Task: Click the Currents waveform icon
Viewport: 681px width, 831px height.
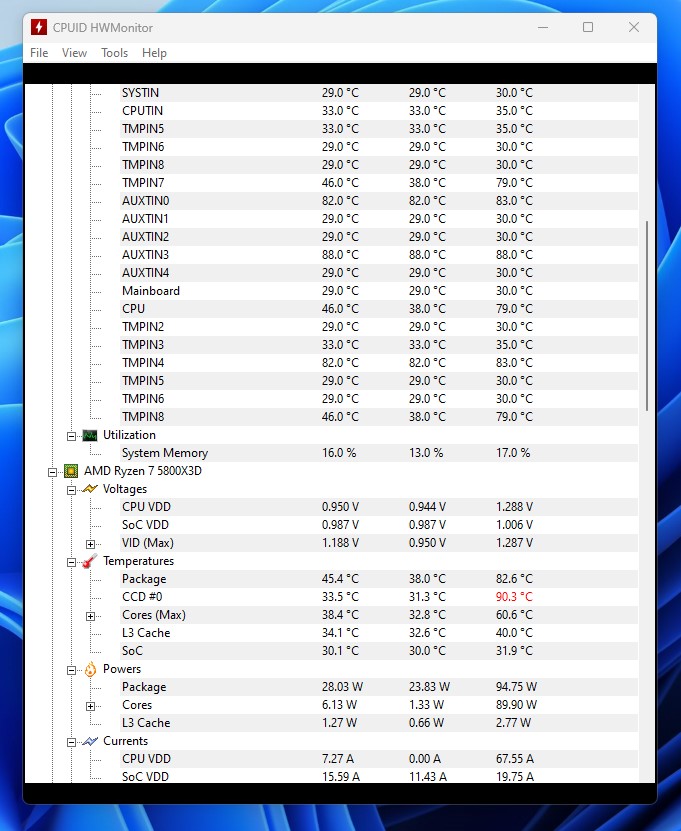Action: [90, 741]
